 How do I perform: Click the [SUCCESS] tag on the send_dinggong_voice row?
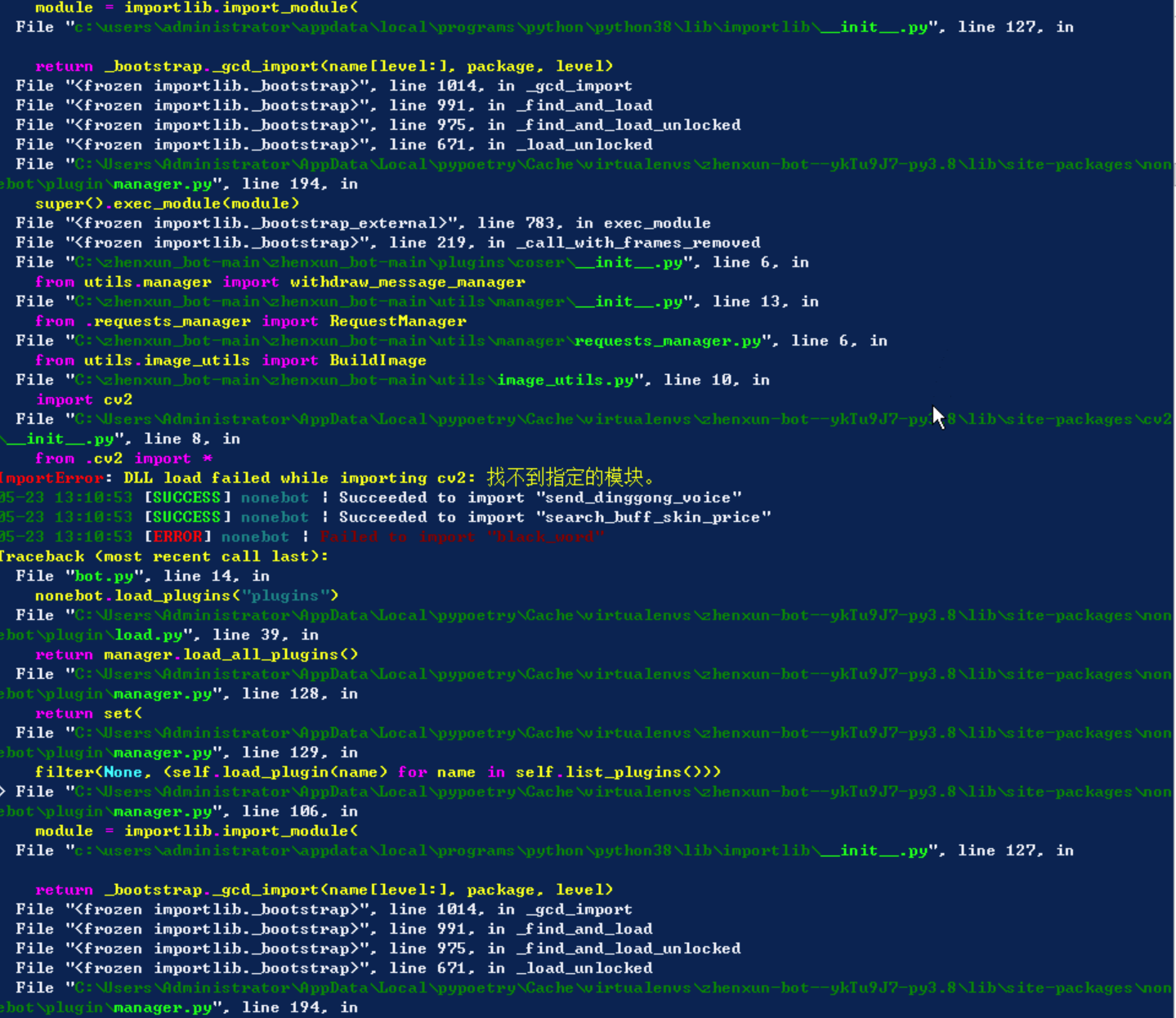188,498
